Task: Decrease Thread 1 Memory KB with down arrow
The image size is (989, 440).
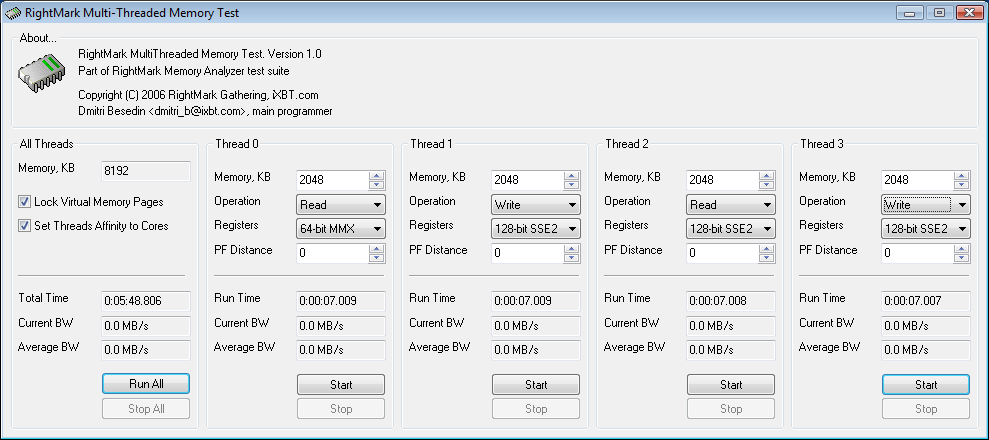Action: [x=571, y=185]
